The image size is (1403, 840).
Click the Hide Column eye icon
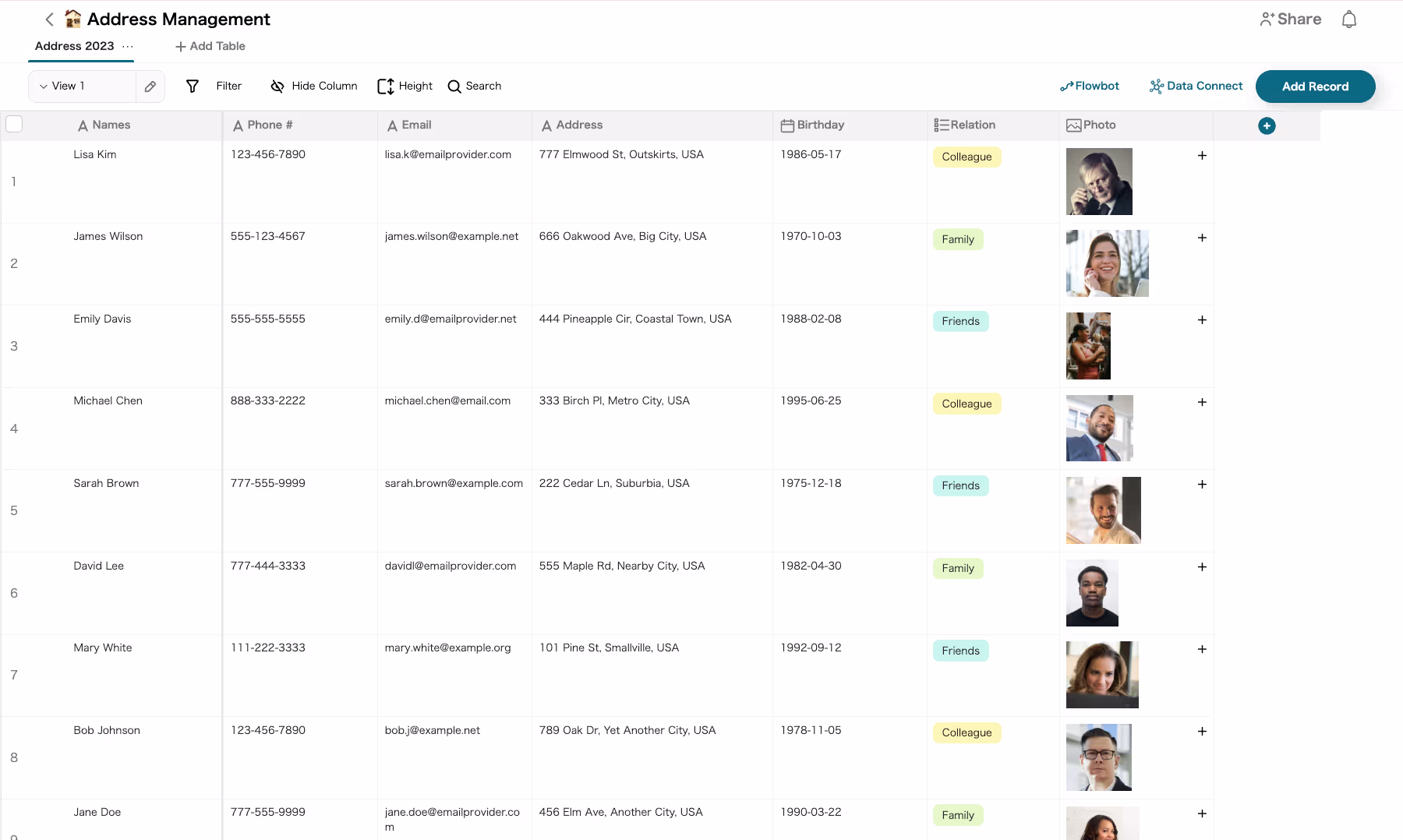277,86
